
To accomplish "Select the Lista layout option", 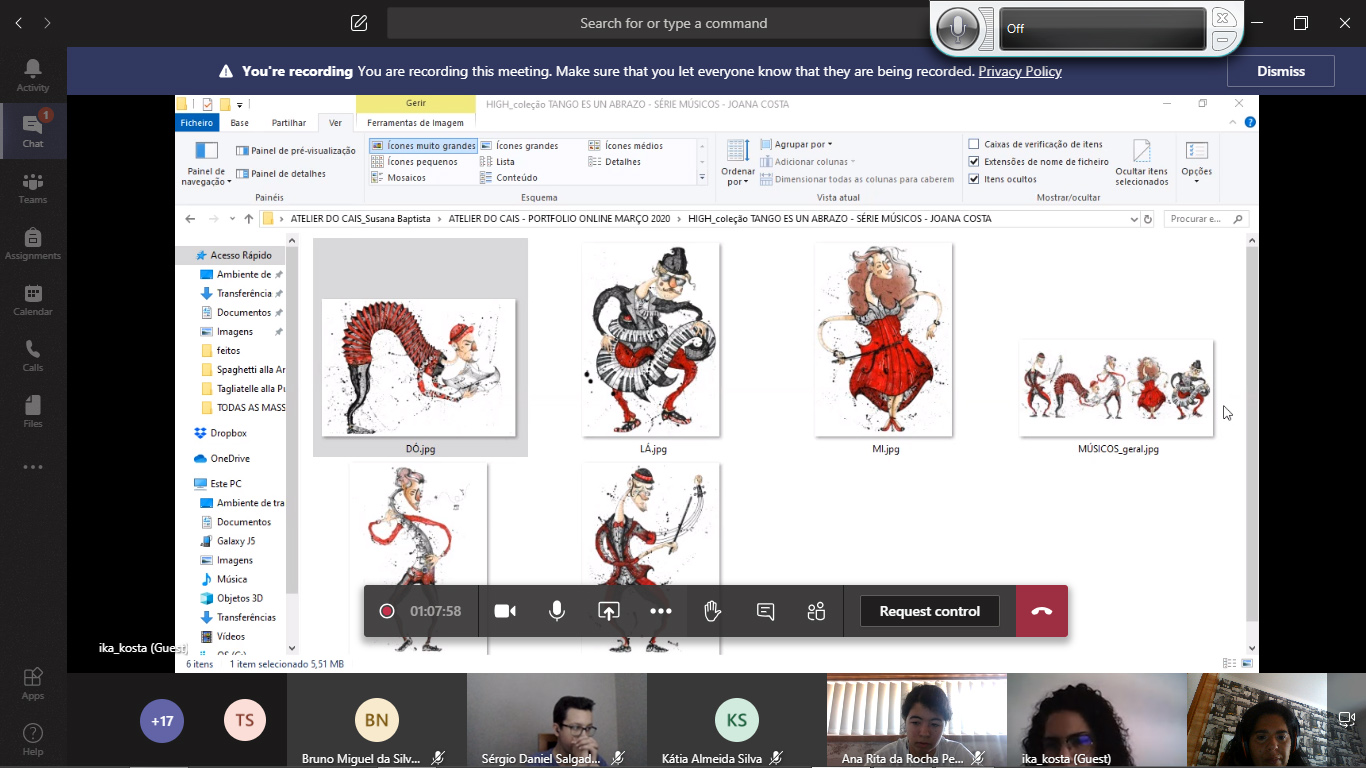I will pos(498,161).
